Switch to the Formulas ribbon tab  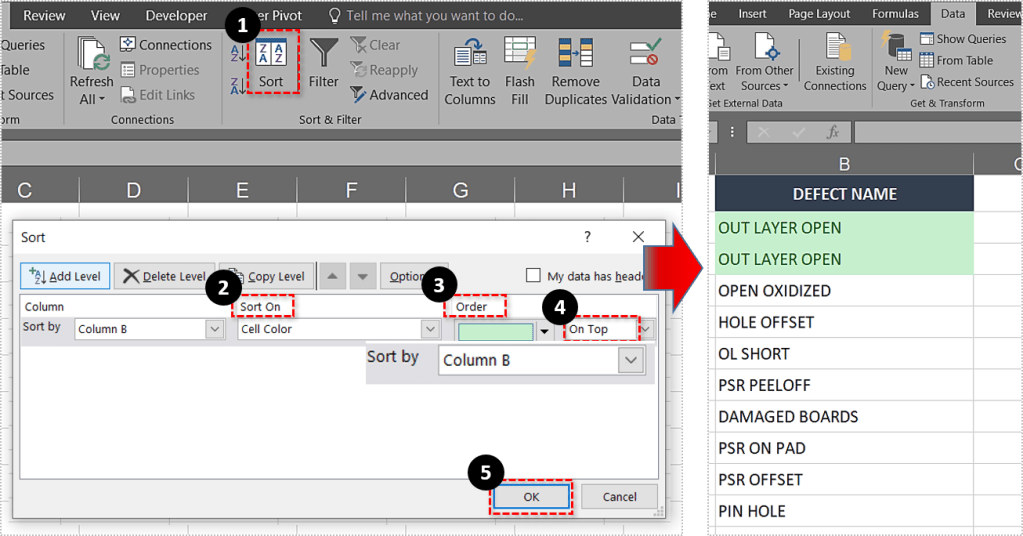point(895,14)
